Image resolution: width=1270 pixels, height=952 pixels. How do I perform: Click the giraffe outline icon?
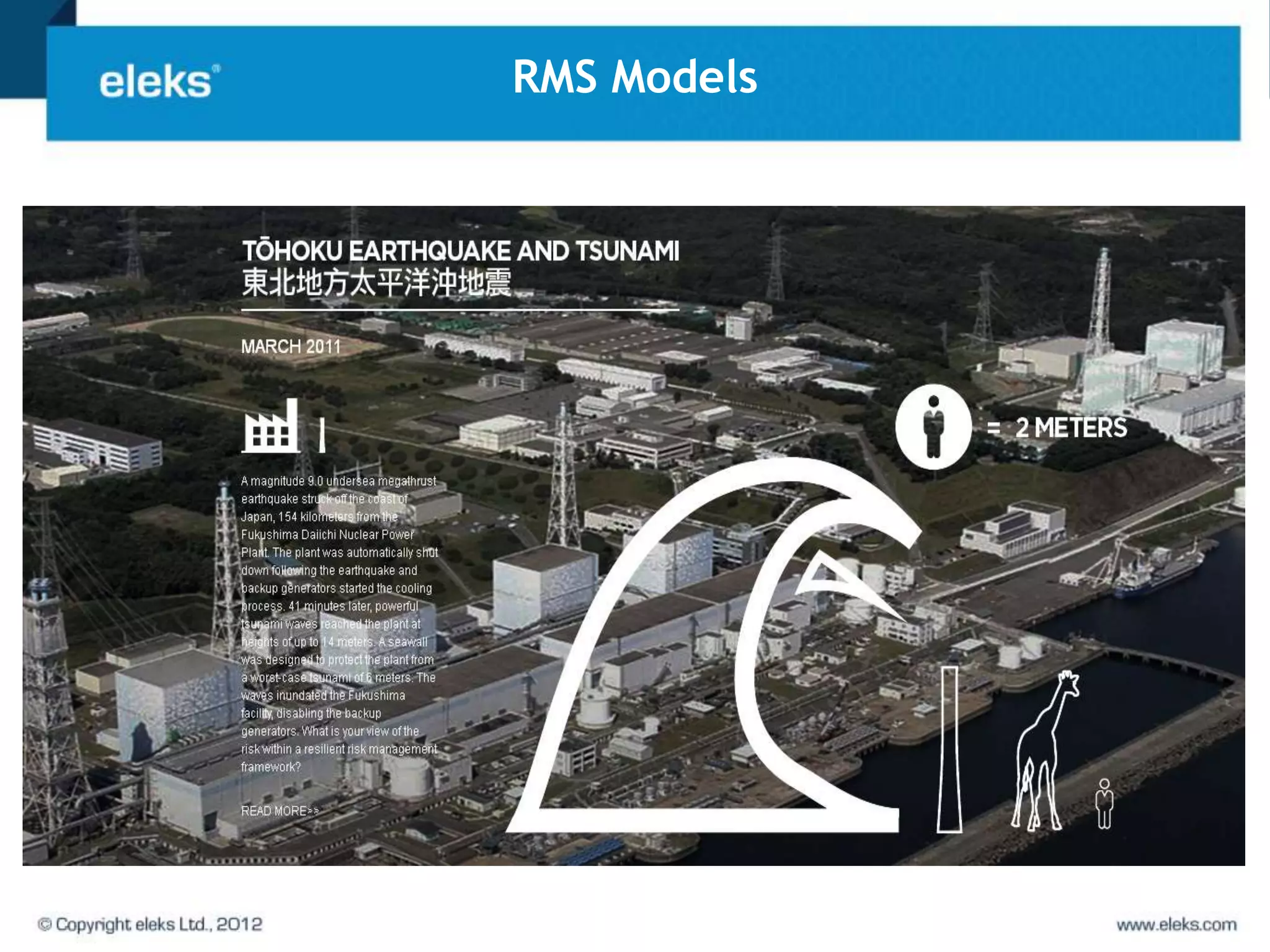[x=1045, y=751]
